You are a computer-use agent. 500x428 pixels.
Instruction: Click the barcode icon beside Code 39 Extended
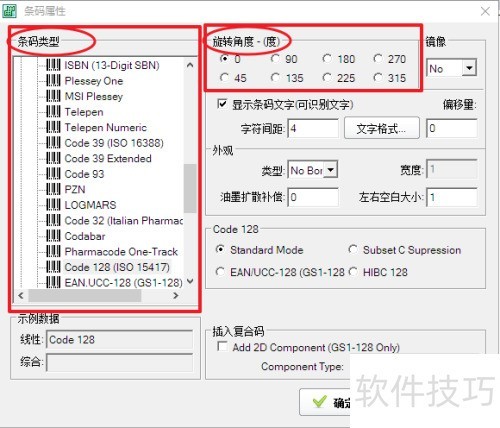[x=53, y=158]
